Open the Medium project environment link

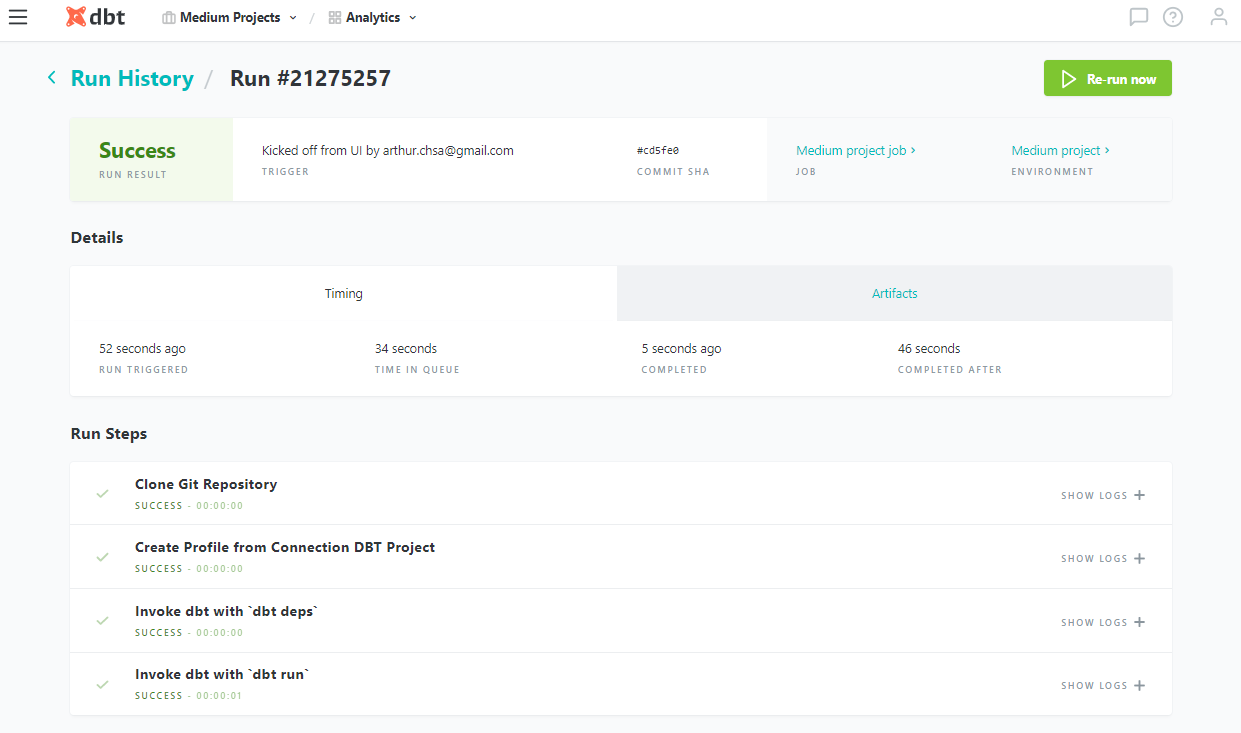pyautogui.click(x=1060, y=150)
